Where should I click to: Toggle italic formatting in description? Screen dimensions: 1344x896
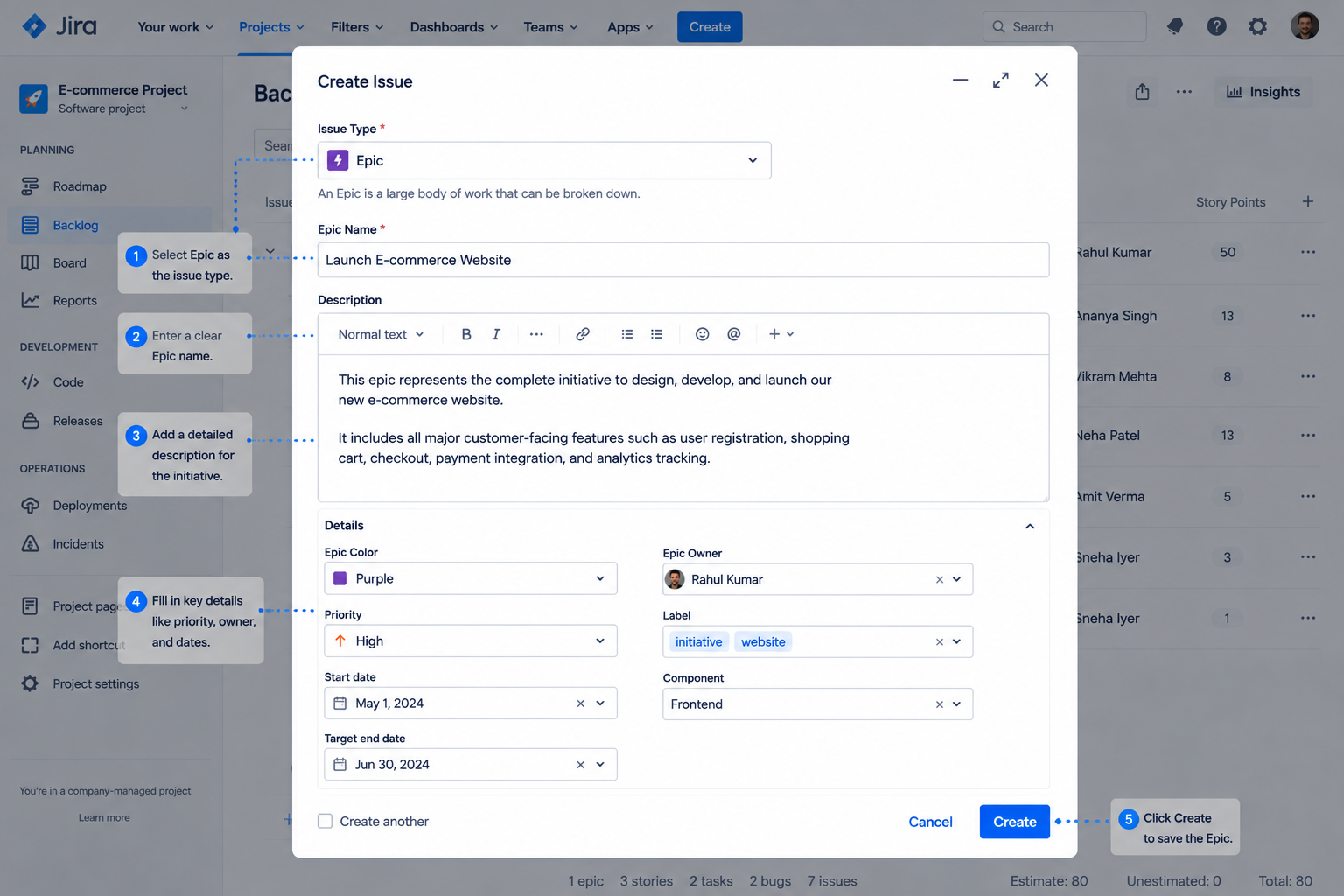496,334
